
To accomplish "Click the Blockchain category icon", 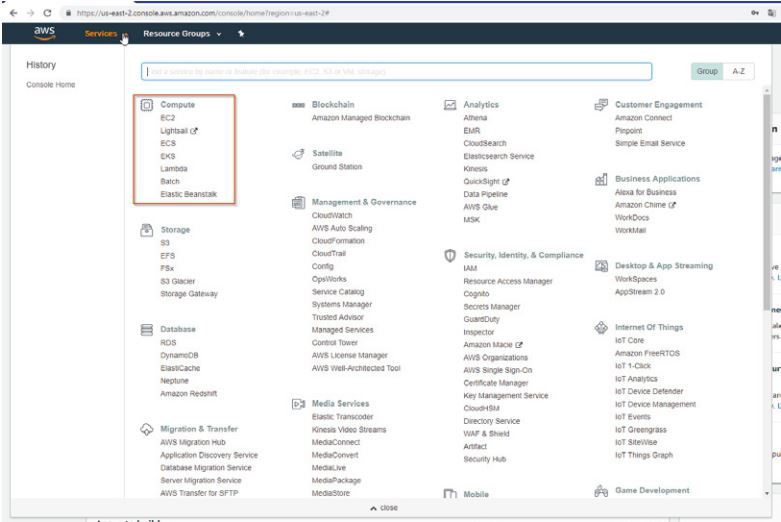I will point(298,105).
